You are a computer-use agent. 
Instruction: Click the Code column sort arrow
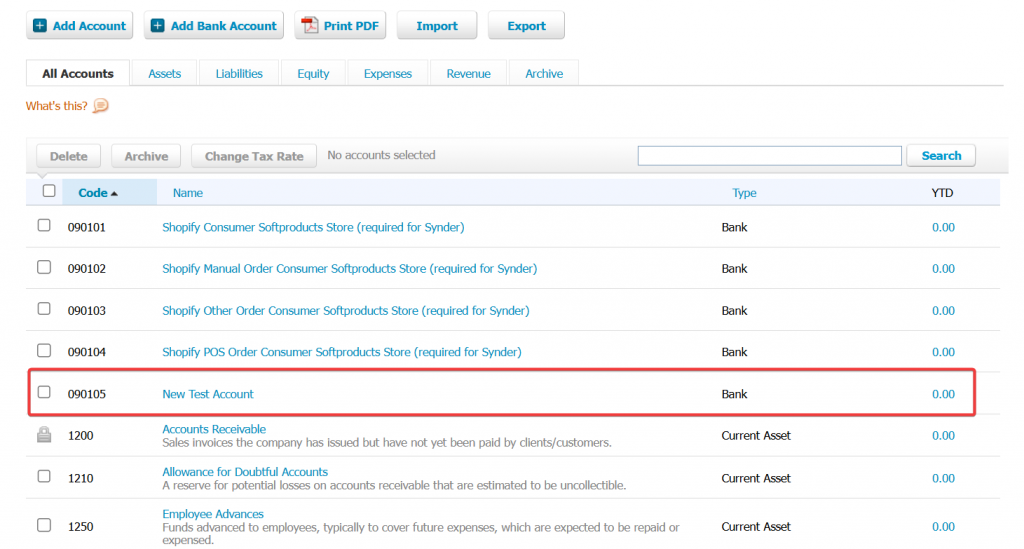pyautogui.click(x=114, y=193)
